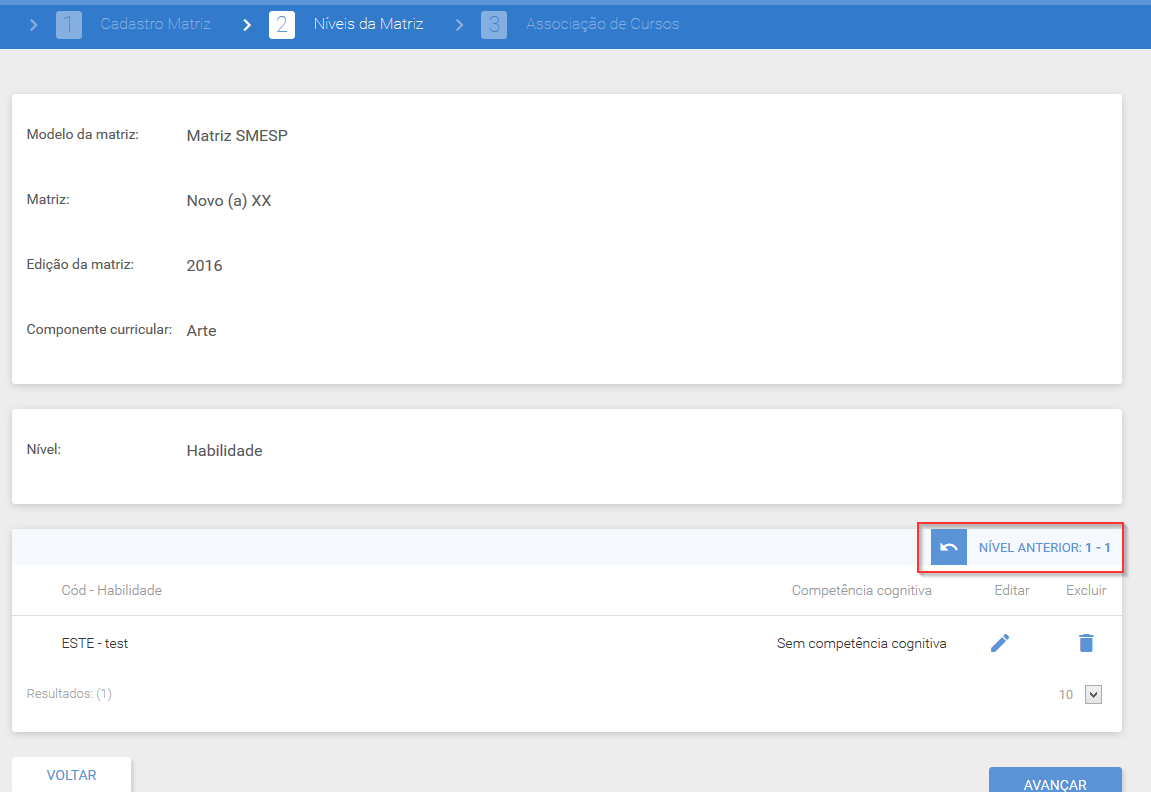The image size is (1151, 792).
Task: Click chevron before Associação de Cursos step
Action: coord(460,25)
